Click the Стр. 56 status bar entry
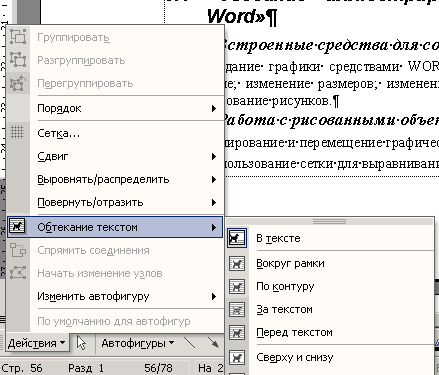This screenshot has width=439, height=375. (22, 368)
